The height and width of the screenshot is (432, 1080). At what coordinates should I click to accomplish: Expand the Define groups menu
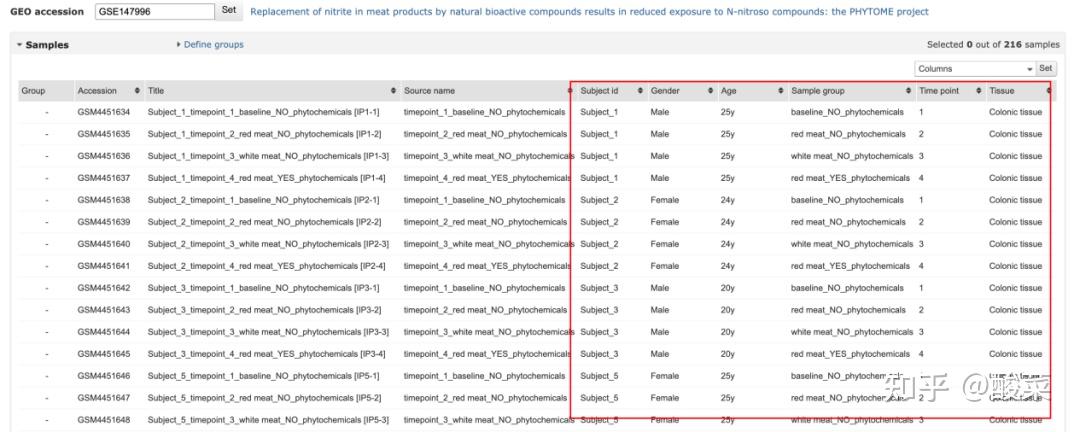(x=210, y=45)
